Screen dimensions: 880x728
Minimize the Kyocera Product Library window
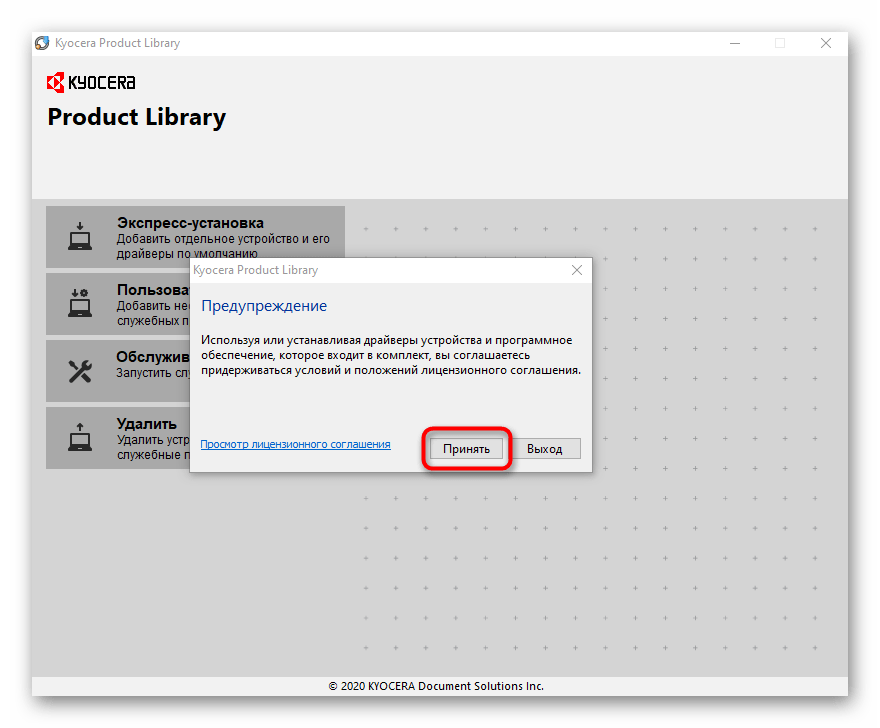[x=735, y=43]
